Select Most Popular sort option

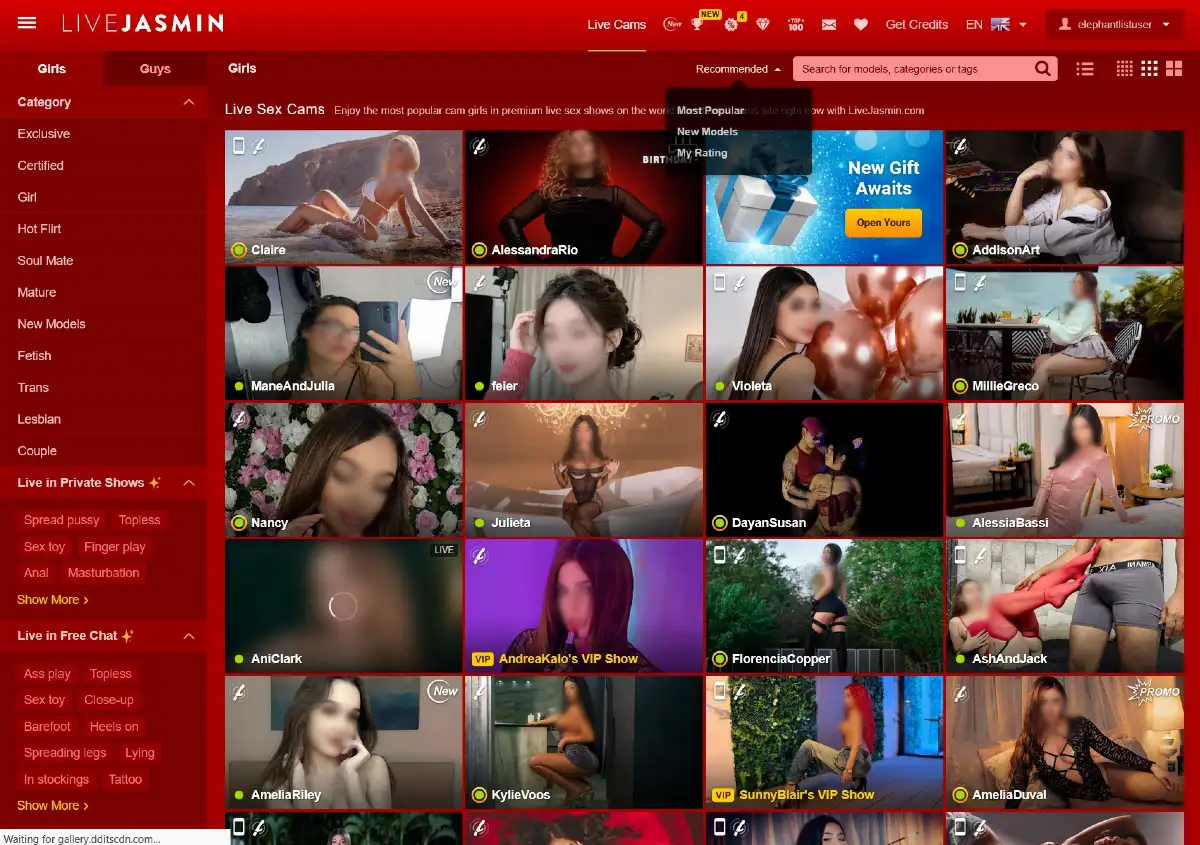pyautogui.click(x=711, y=111)
